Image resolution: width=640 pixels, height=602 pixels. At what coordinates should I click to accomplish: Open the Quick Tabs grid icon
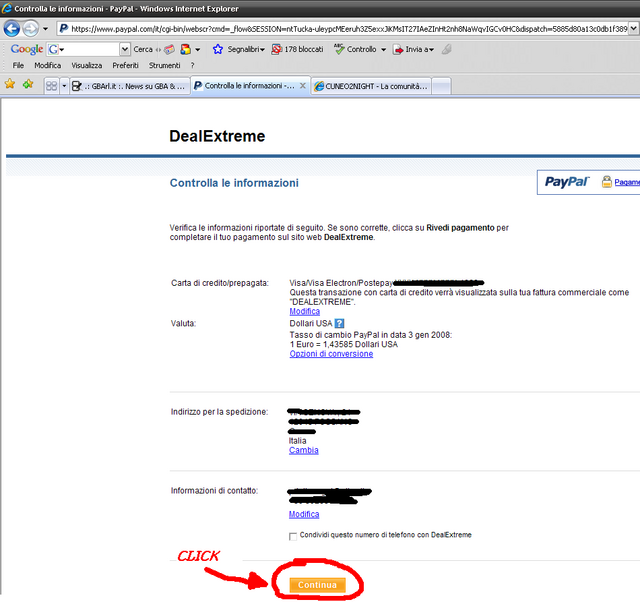(x=51, y=86)
